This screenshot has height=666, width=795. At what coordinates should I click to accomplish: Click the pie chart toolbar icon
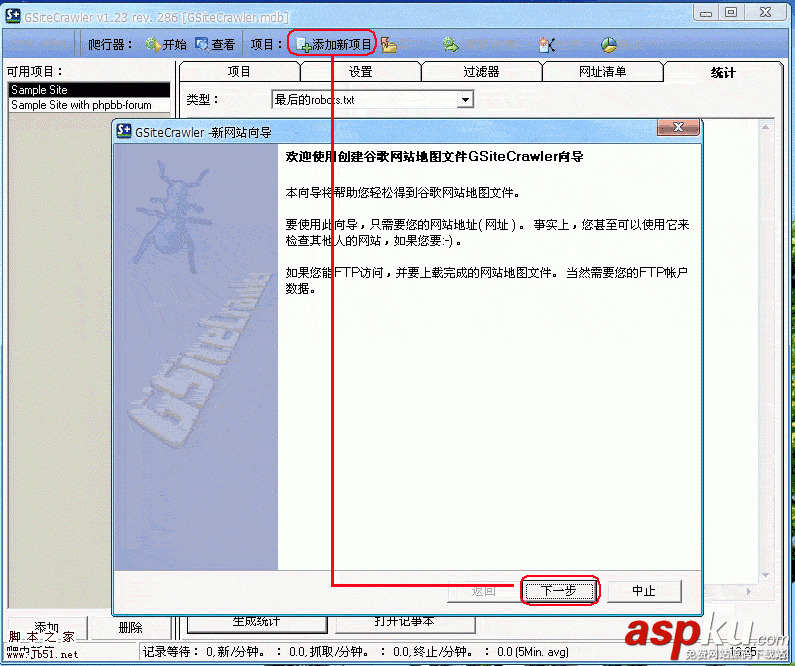pos(609,45)
